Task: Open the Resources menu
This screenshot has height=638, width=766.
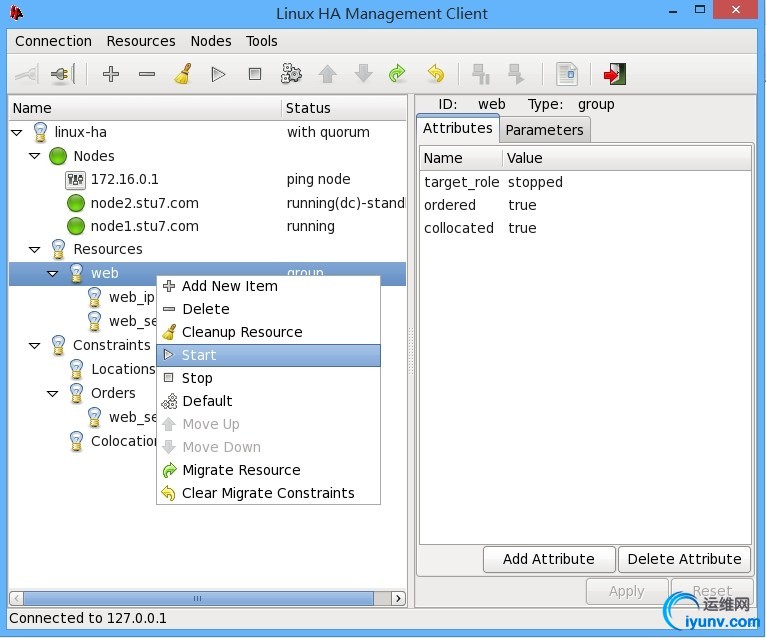Action: [x=141, y=41]
